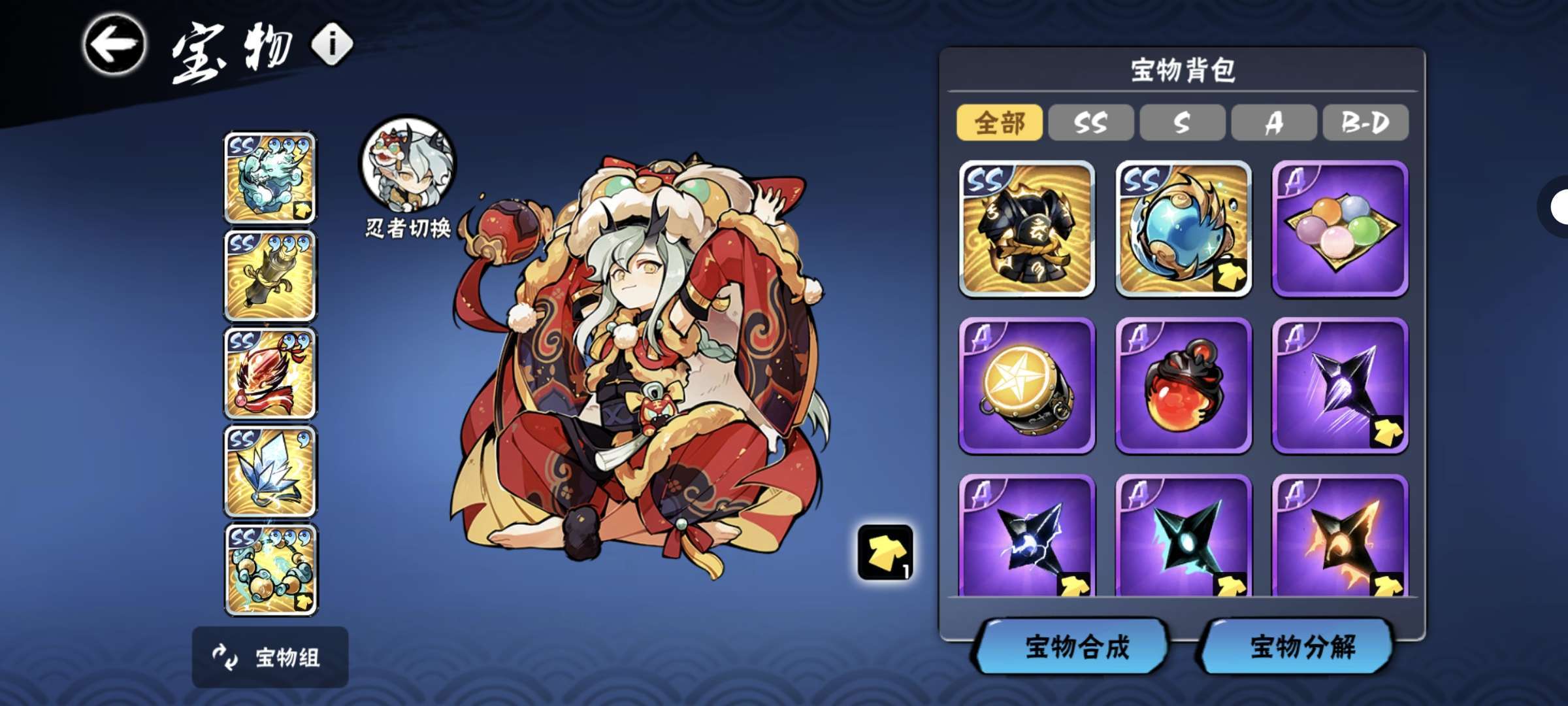
Task: Select the equipped SS ice crystal treasure
Action: 270,471
